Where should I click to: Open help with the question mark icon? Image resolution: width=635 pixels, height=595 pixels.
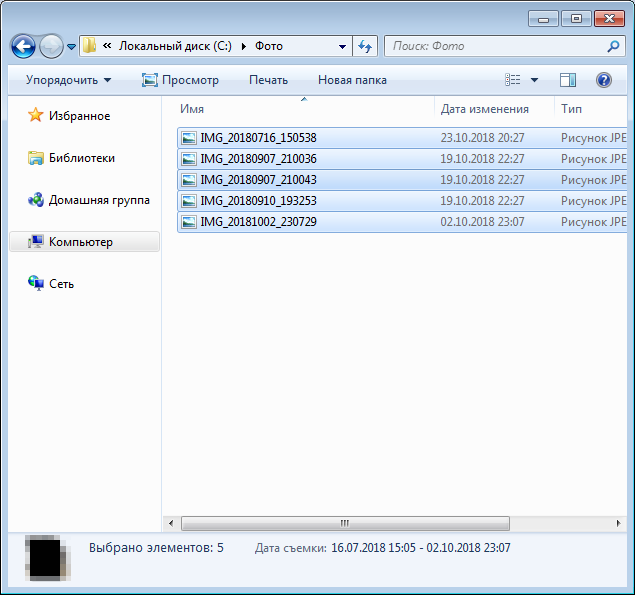click(603, 80)
